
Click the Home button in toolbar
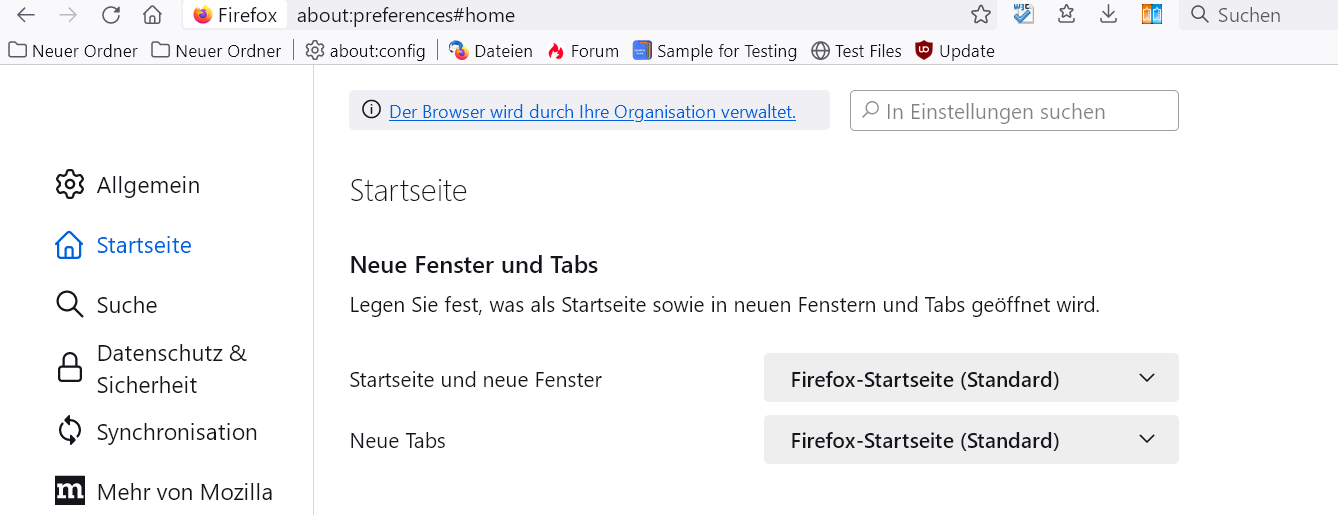coord(152,15)
